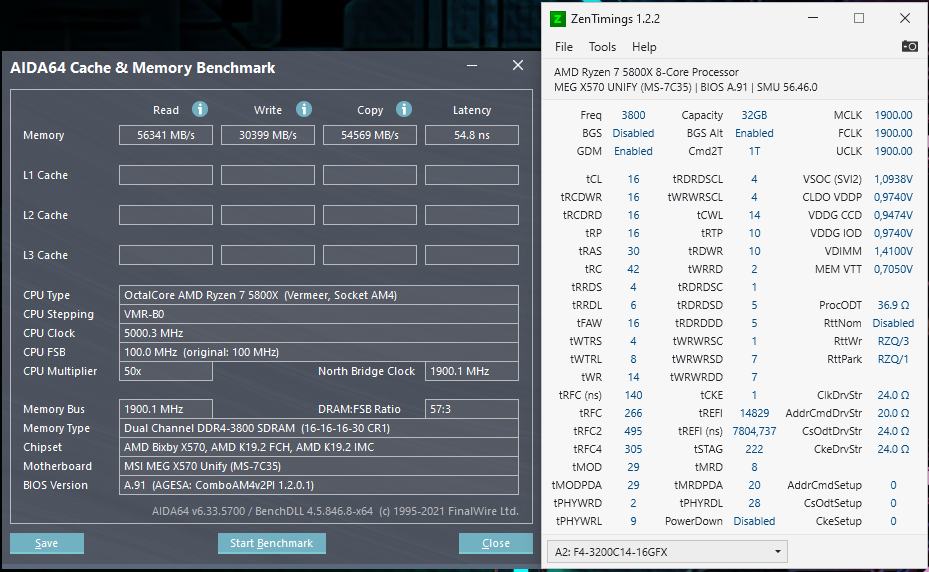Click tRC value 42
The image size is (929, 572).
(633, 269)
